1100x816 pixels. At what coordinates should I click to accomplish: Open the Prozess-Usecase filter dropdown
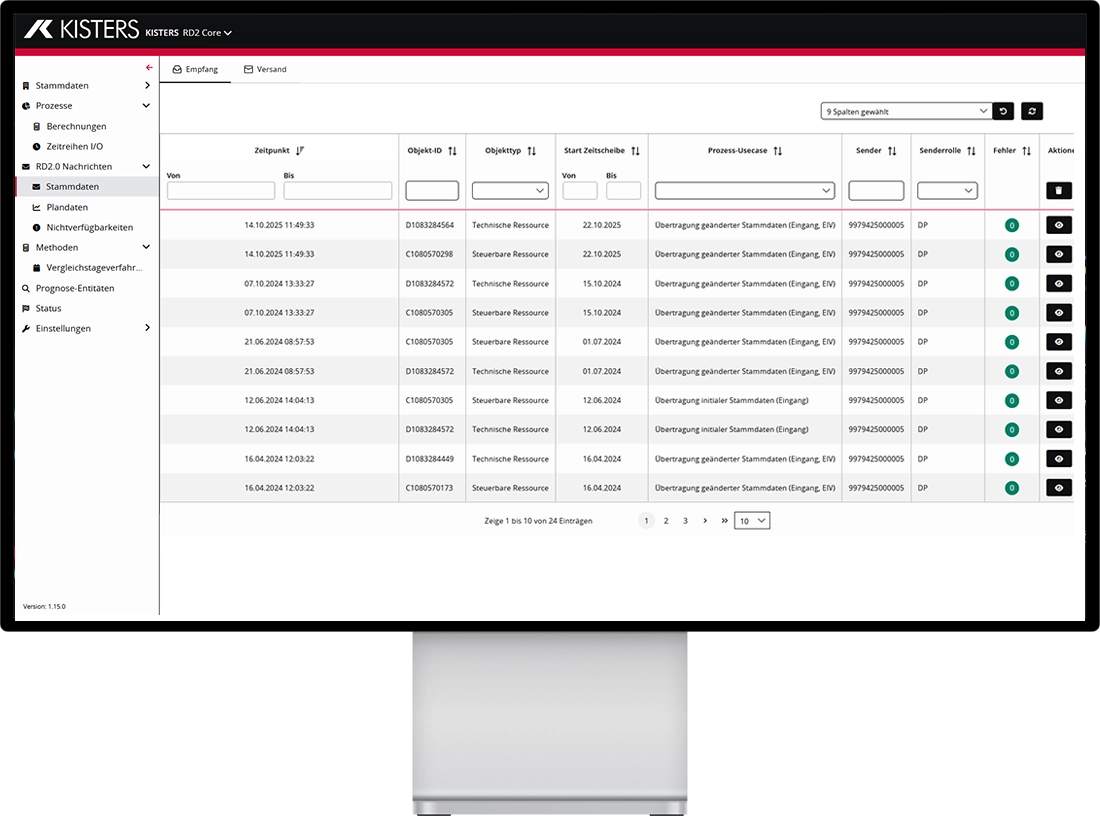click(745, 190)
